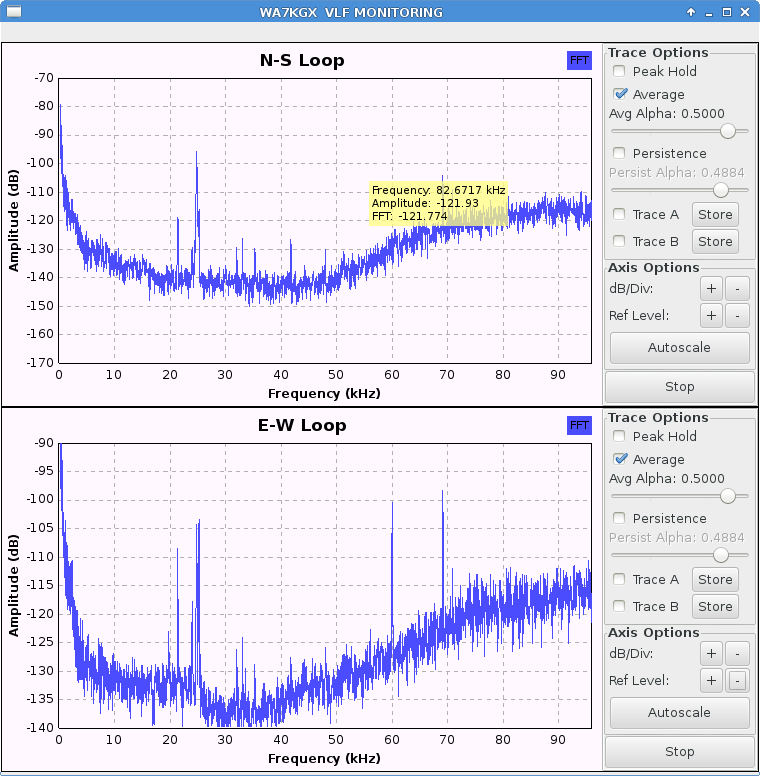The image size is (760, 776).
Task: Store Trace B for E-W Loop
Action: [x=715, y=606]
